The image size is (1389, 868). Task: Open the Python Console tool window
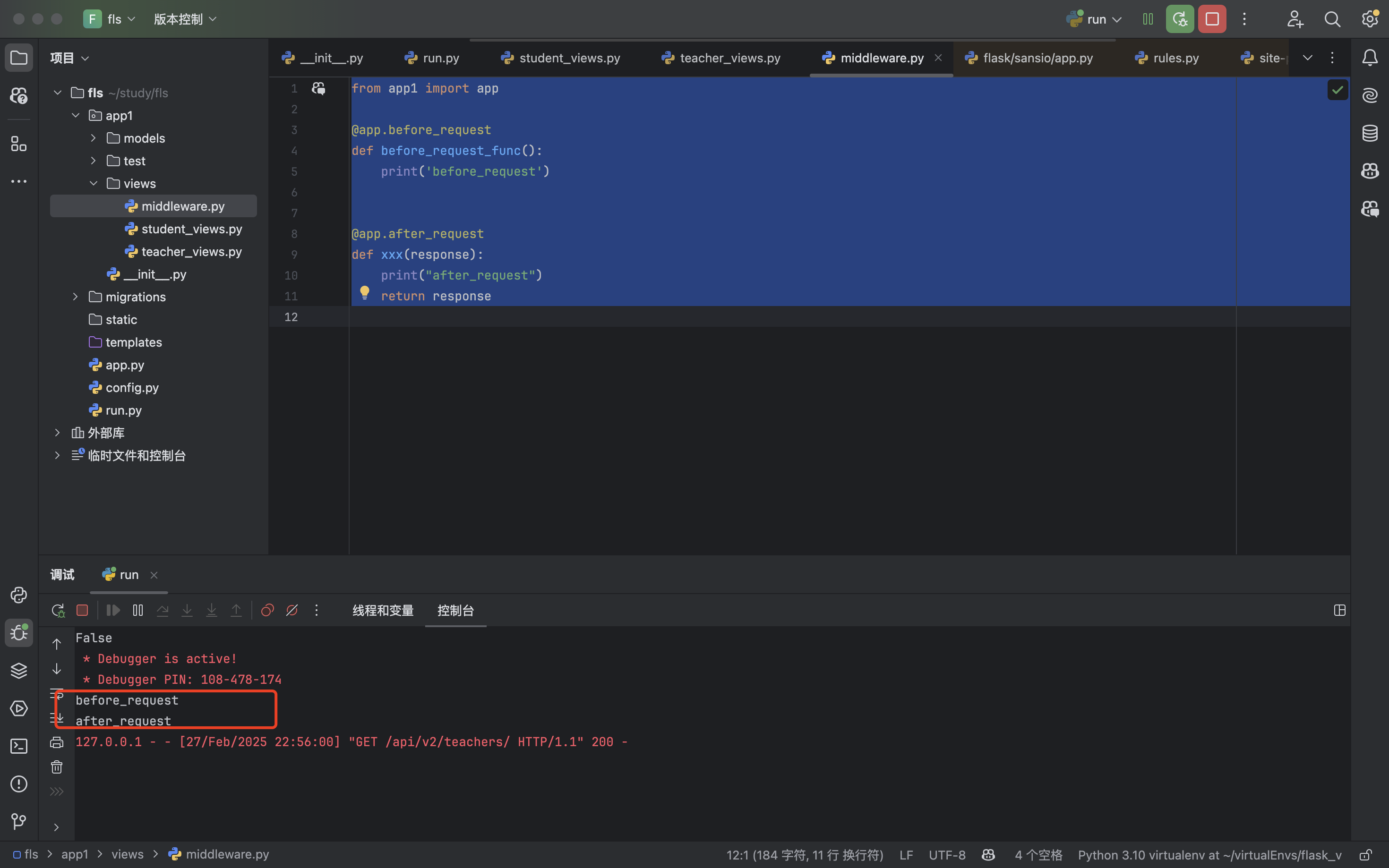click(19, 595)
